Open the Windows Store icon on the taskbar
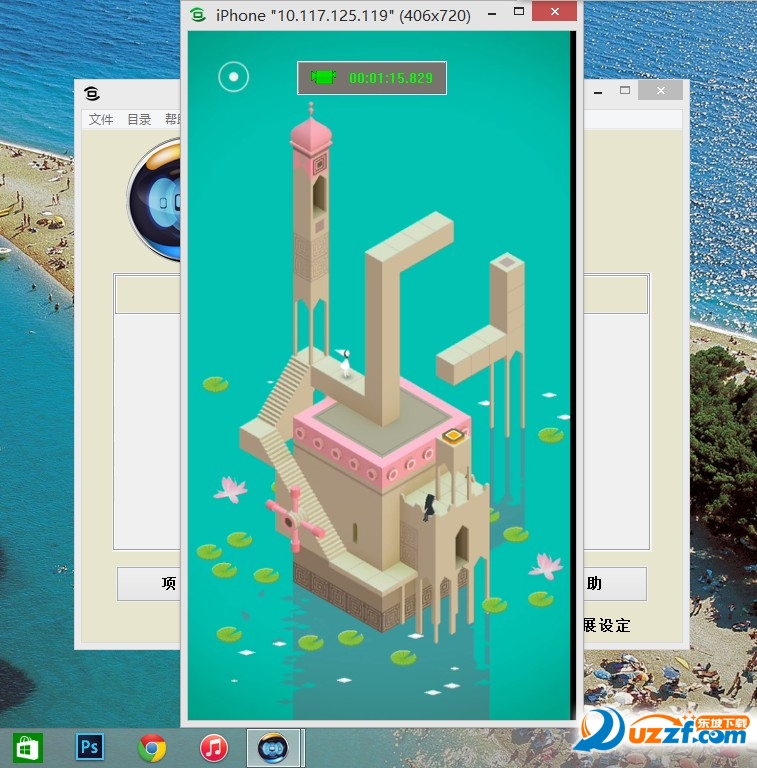 pyautogui.click(x=27, y=748)
